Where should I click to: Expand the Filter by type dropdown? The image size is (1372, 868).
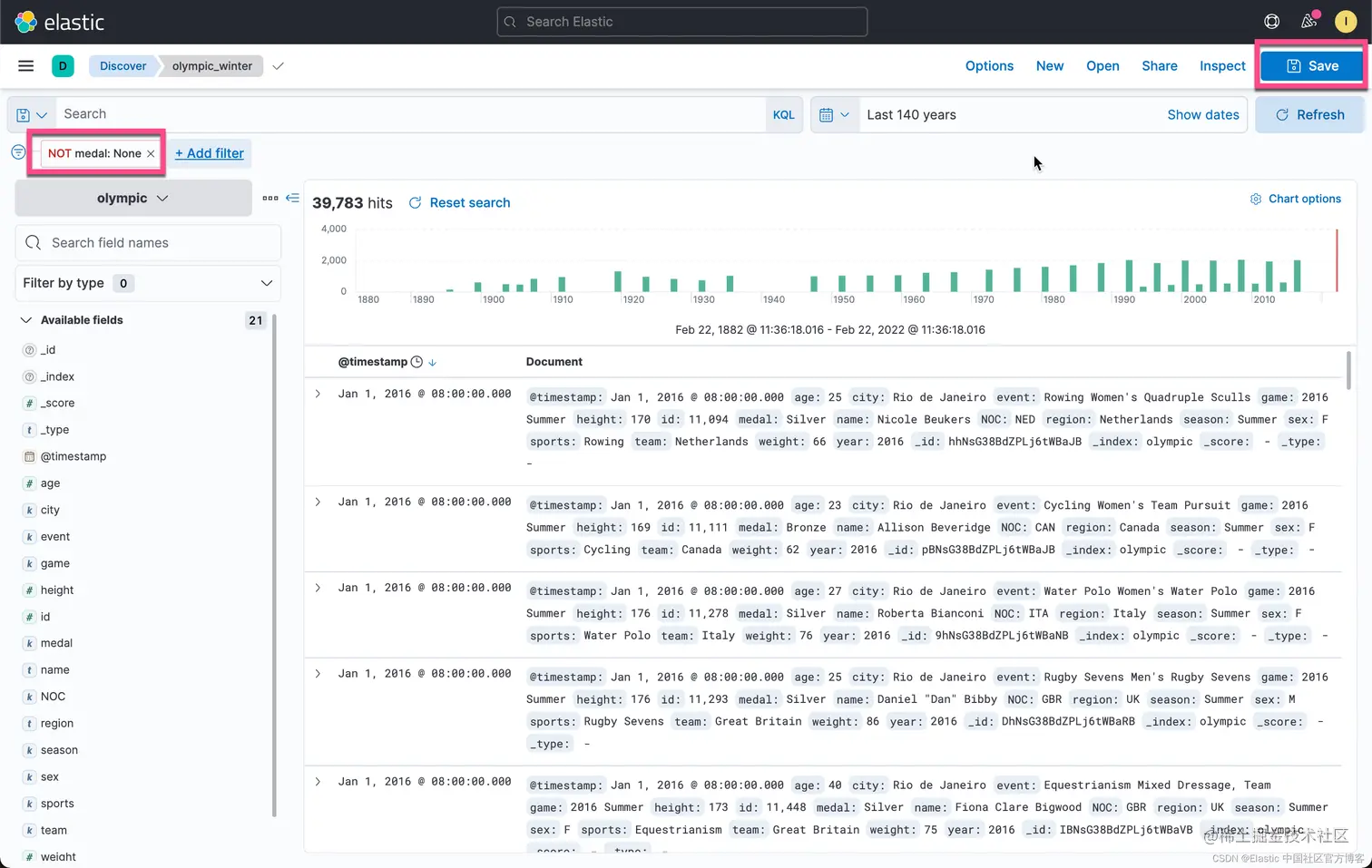[x=148, y=283]
